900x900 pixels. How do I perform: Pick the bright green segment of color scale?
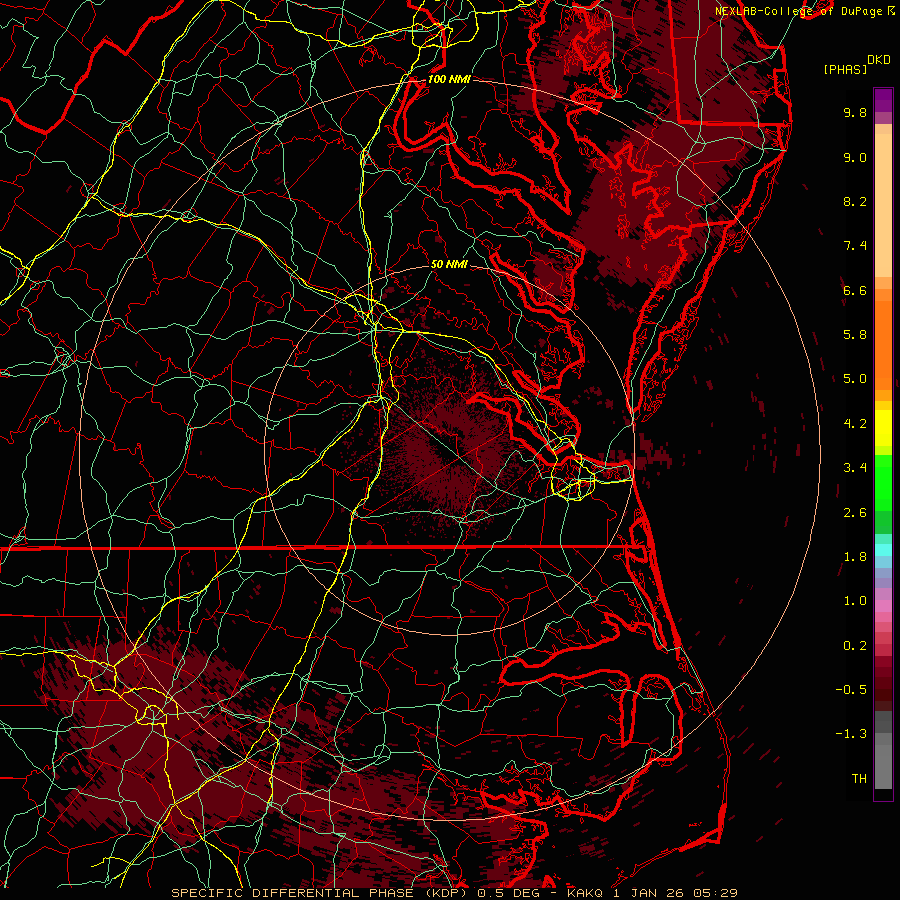click(883, 482)
